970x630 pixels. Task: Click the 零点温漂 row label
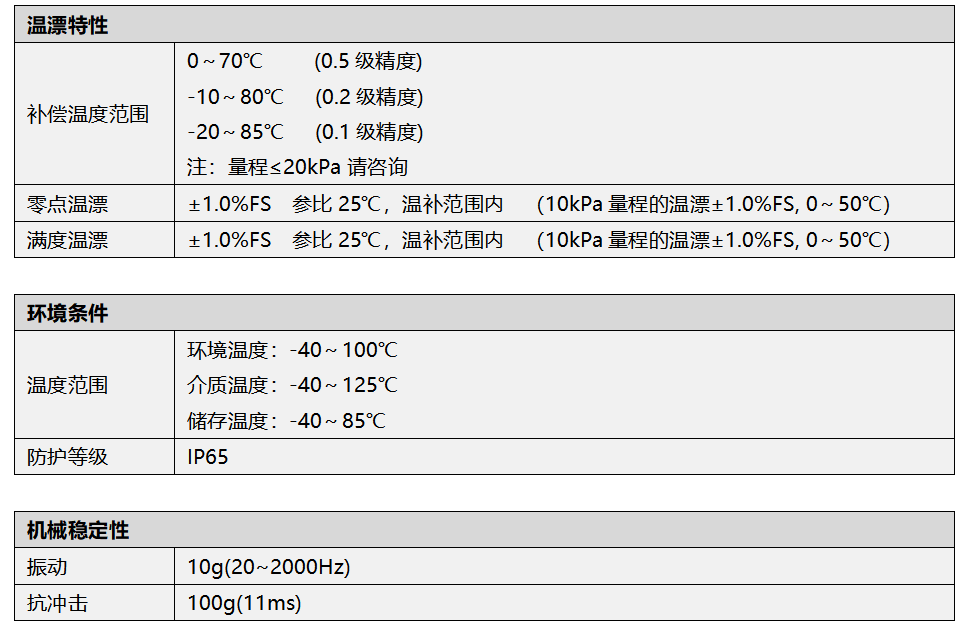pyautogui.click(x=67, y=204)
